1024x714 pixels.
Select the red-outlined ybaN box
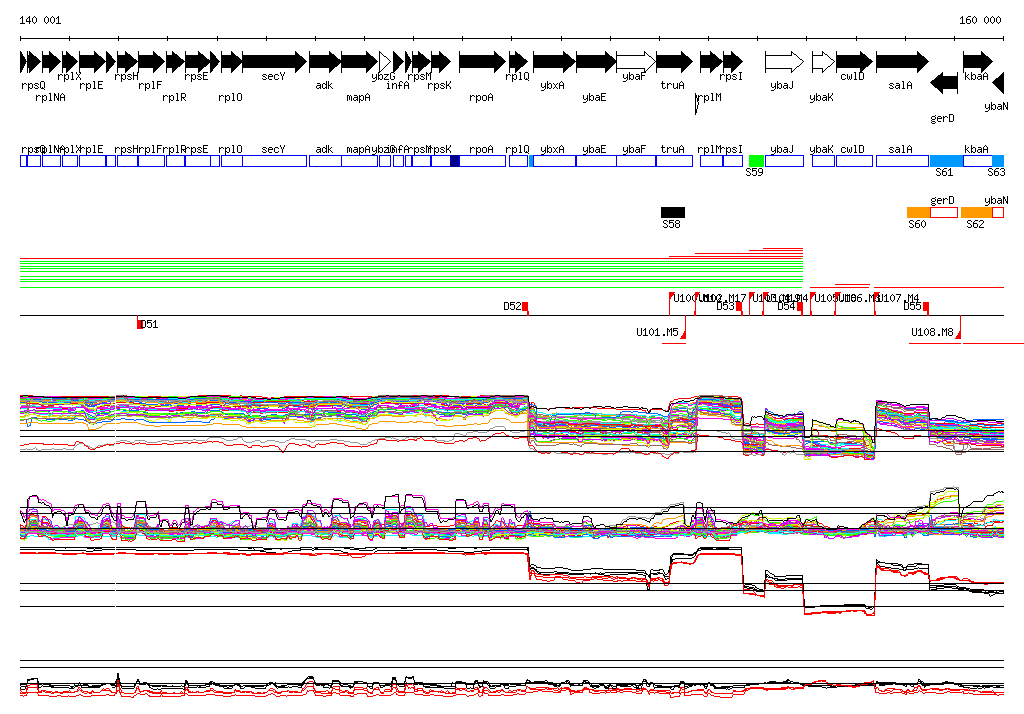coord(998,212)
